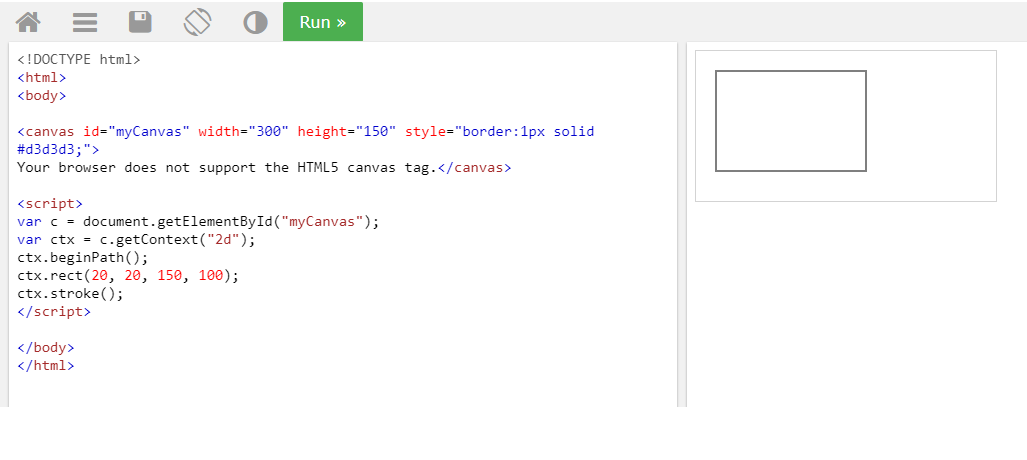Click the height="150" attribute in the canvas tag

[x=346, y=131]
